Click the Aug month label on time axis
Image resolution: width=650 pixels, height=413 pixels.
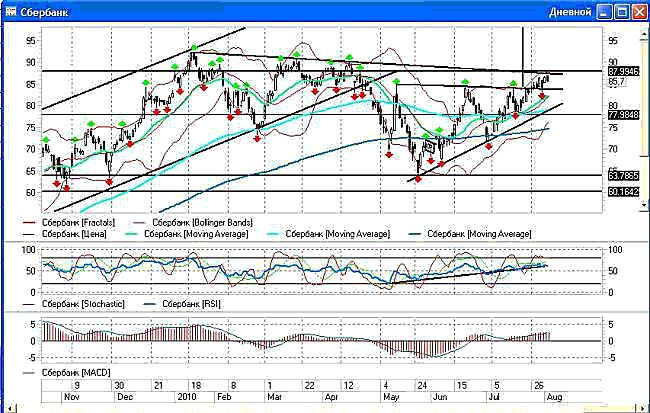click(x=555, y=397)
